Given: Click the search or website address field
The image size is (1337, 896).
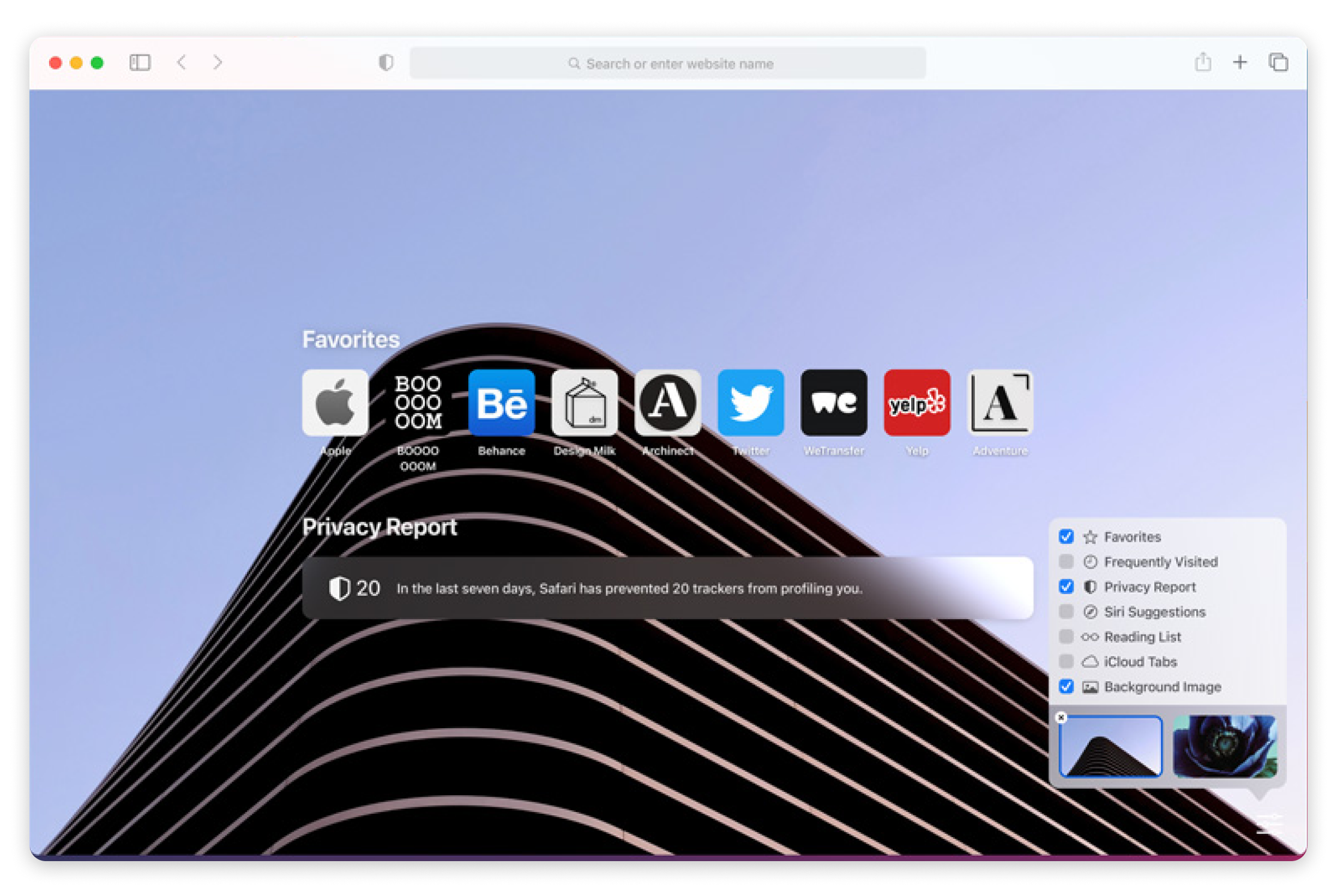Looking at the screenshot, I should 667,63.
